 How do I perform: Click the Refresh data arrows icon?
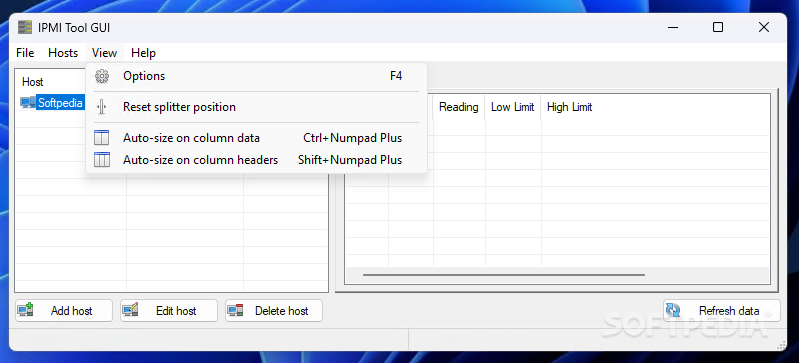point(673,310)
